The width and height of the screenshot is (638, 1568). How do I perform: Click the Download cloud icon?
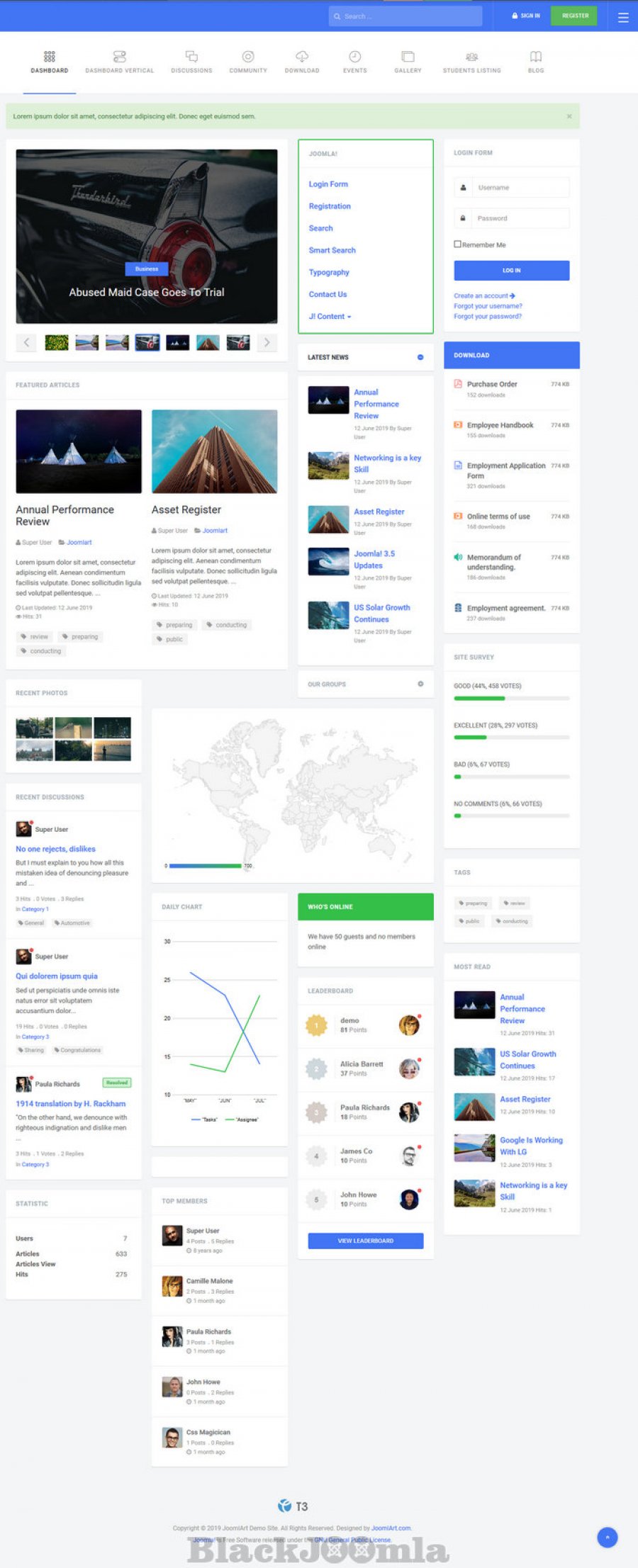(x=302, y=57)
